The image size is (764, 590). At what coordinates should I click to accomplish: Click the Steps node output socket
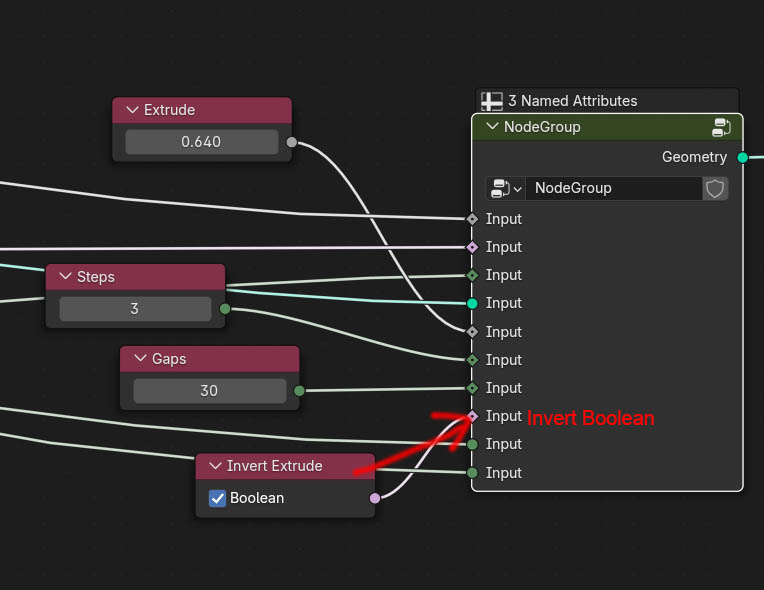(x=225, y=309)
